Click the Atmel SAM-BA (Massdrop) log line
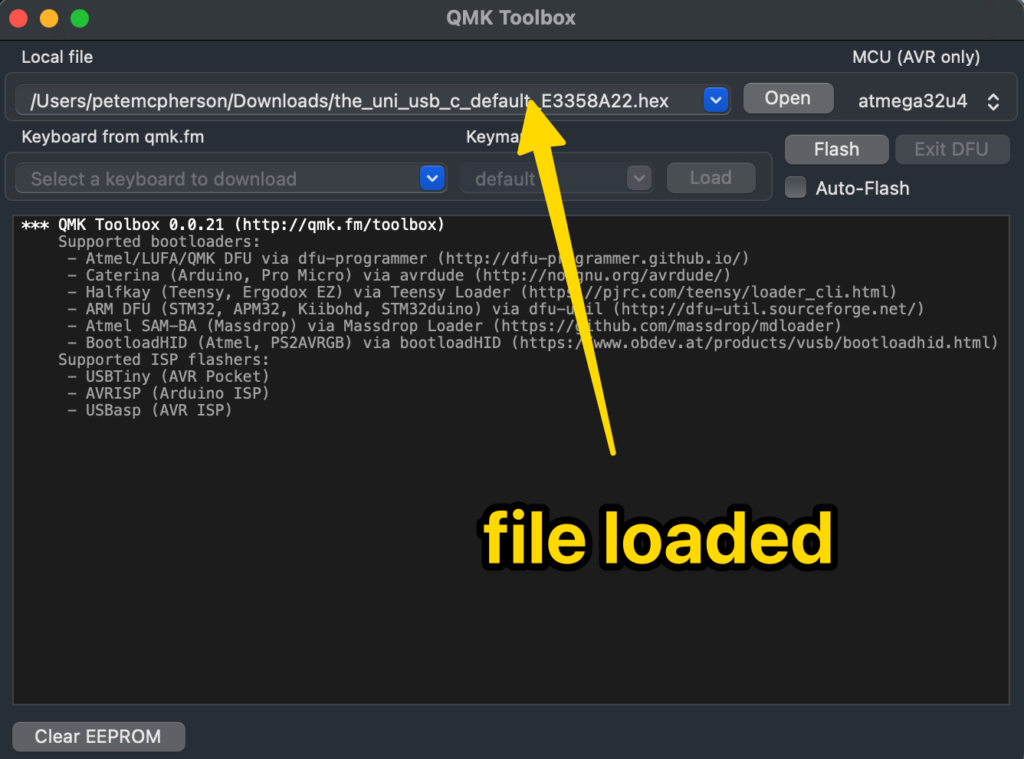Viewport: 1024px width, 759px height. point(455,326)
